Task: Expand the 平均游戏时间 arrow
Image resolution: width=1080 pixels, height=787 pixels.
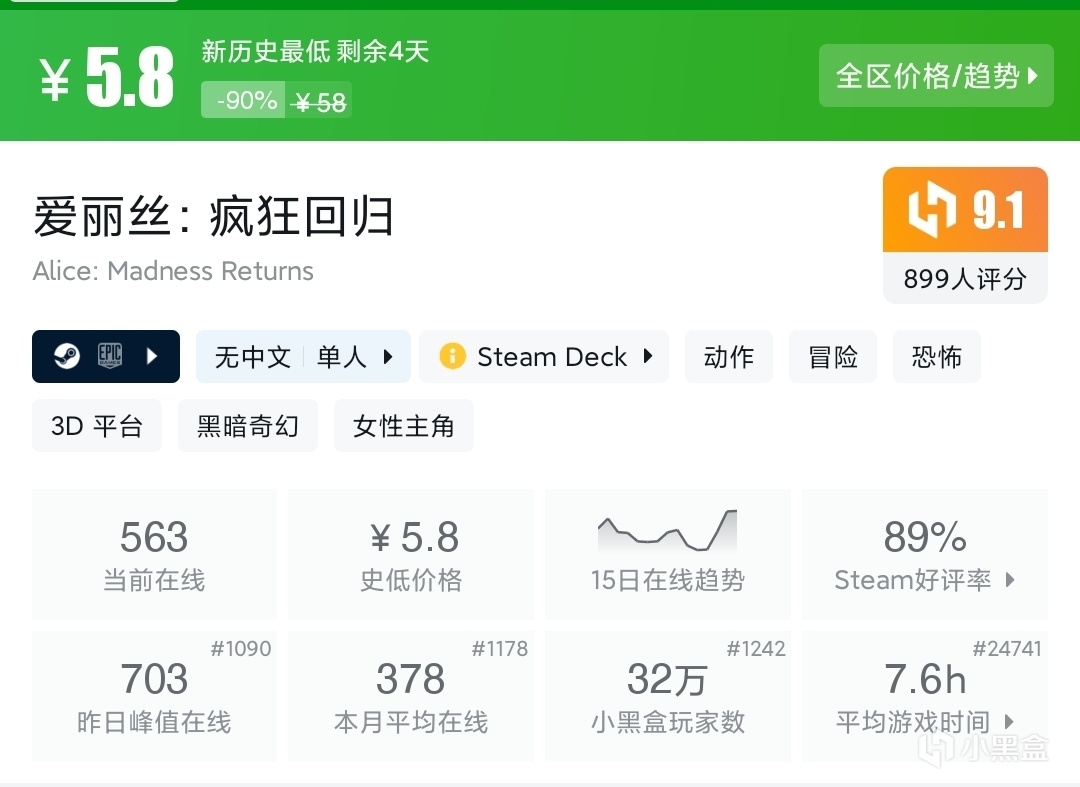Action: point(1010,722)
